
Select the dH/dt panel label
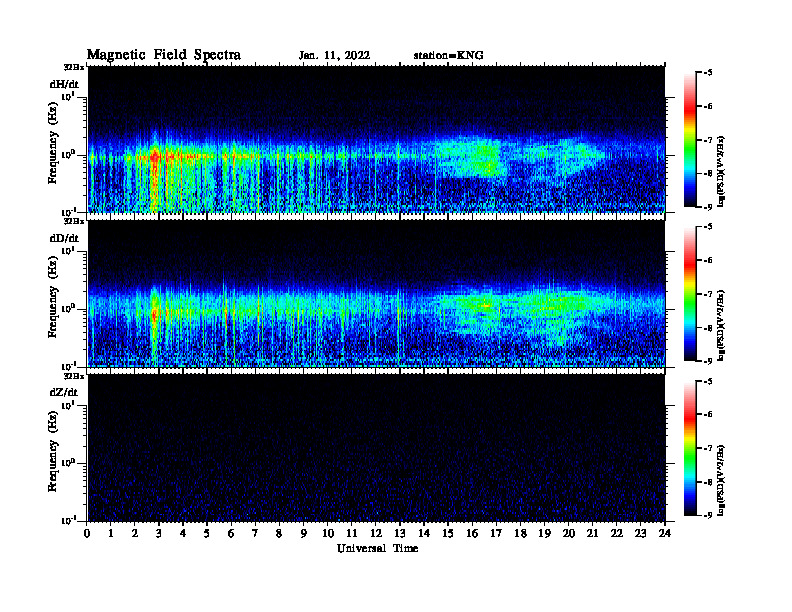pos(64,84)
